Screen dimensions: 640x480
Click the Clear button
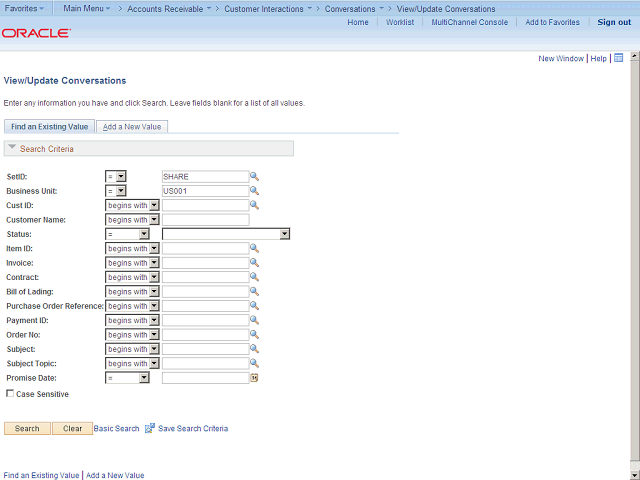tap(72, 428)
